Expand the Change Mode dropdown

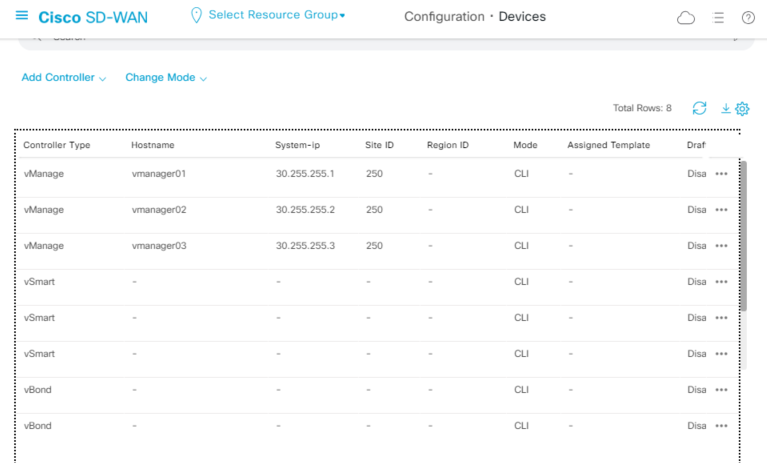coord(166,78)
